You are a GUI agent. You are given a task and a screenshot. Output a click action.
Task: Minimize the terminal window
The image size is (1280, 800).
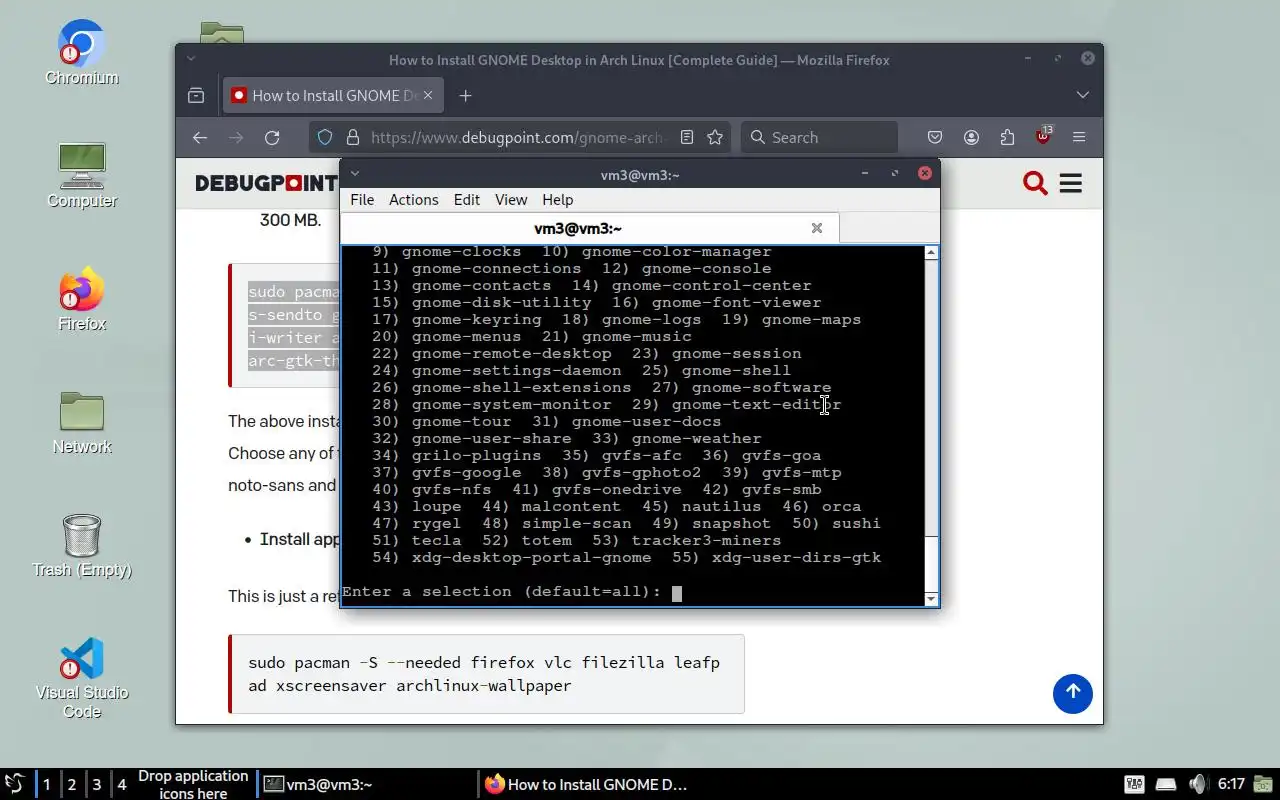(865, 174)
